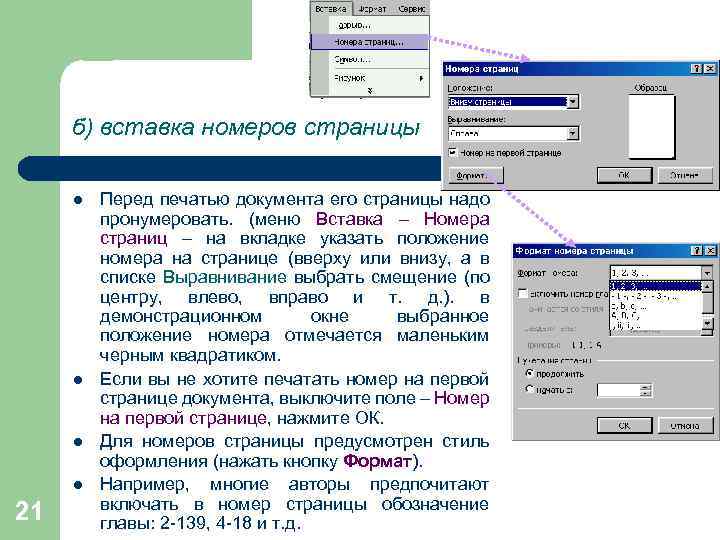Click OK in Номера страниц dialog
Screen dimensions: 720x540
[x=624, y=175]
